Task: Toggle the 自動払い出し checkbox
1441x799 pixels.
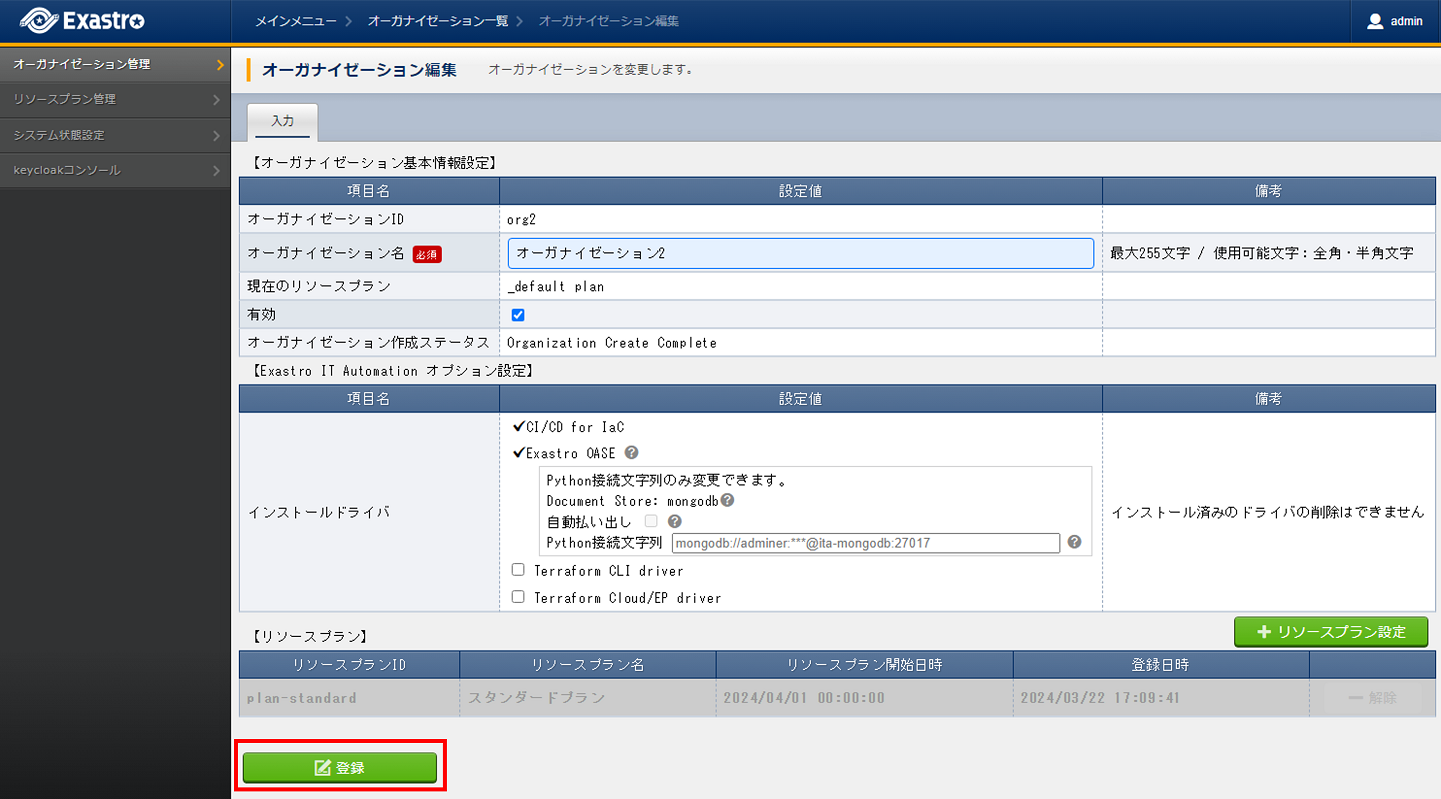Action: click(651, 521)
